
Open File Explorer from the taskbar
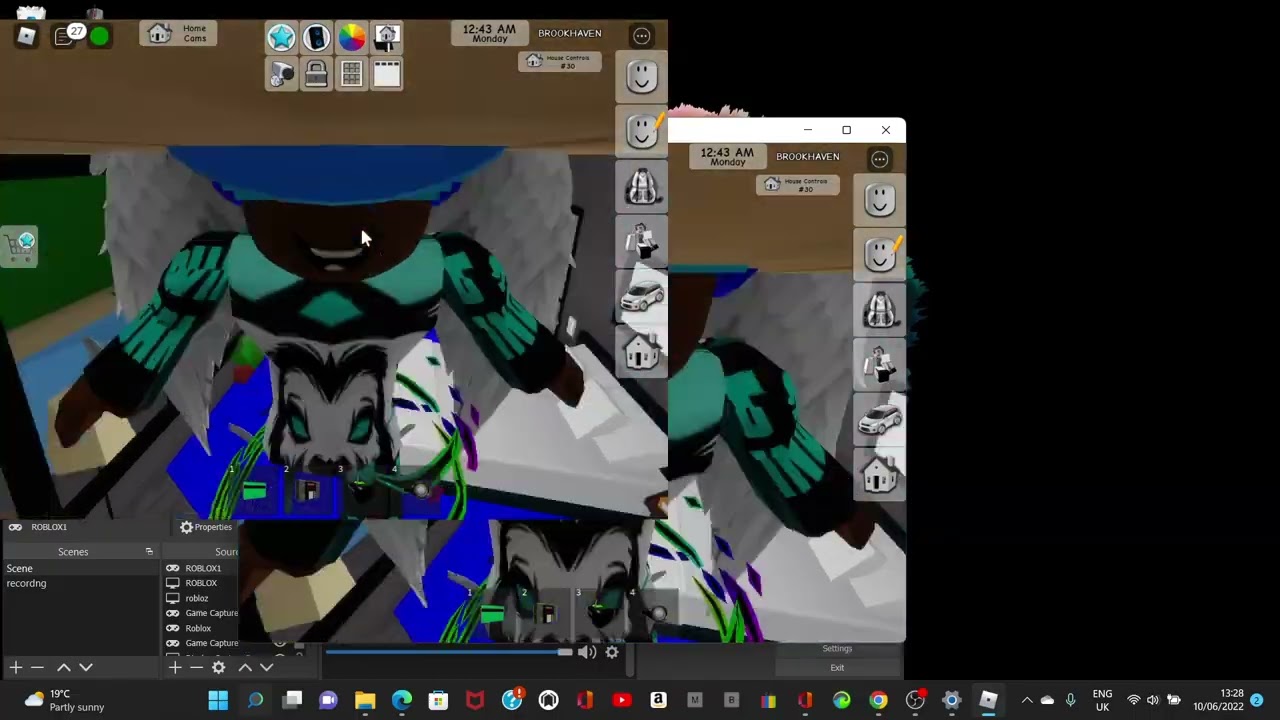(x=365, y=700)
